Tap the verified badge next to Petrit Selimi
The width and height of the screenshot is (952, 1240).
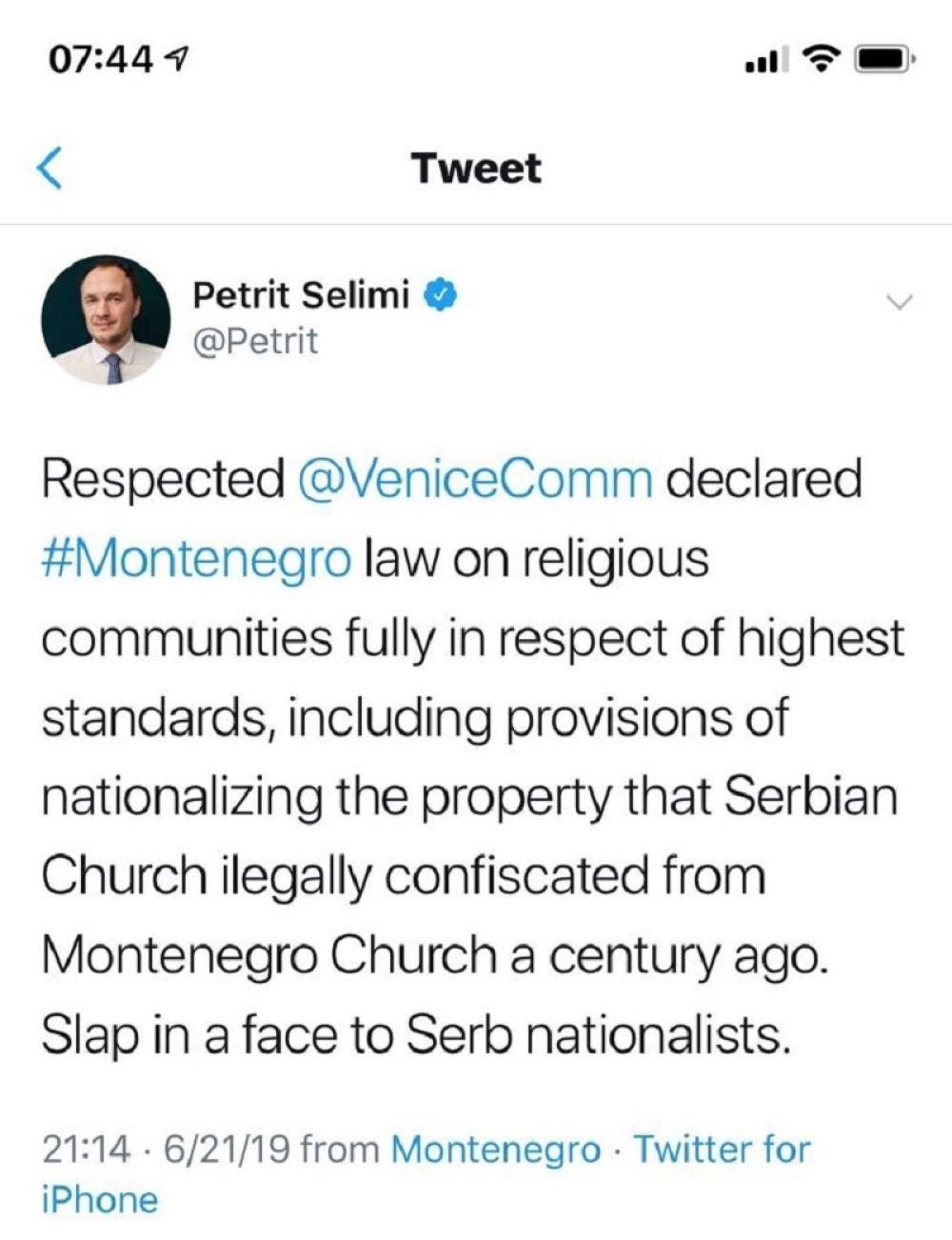440,295
